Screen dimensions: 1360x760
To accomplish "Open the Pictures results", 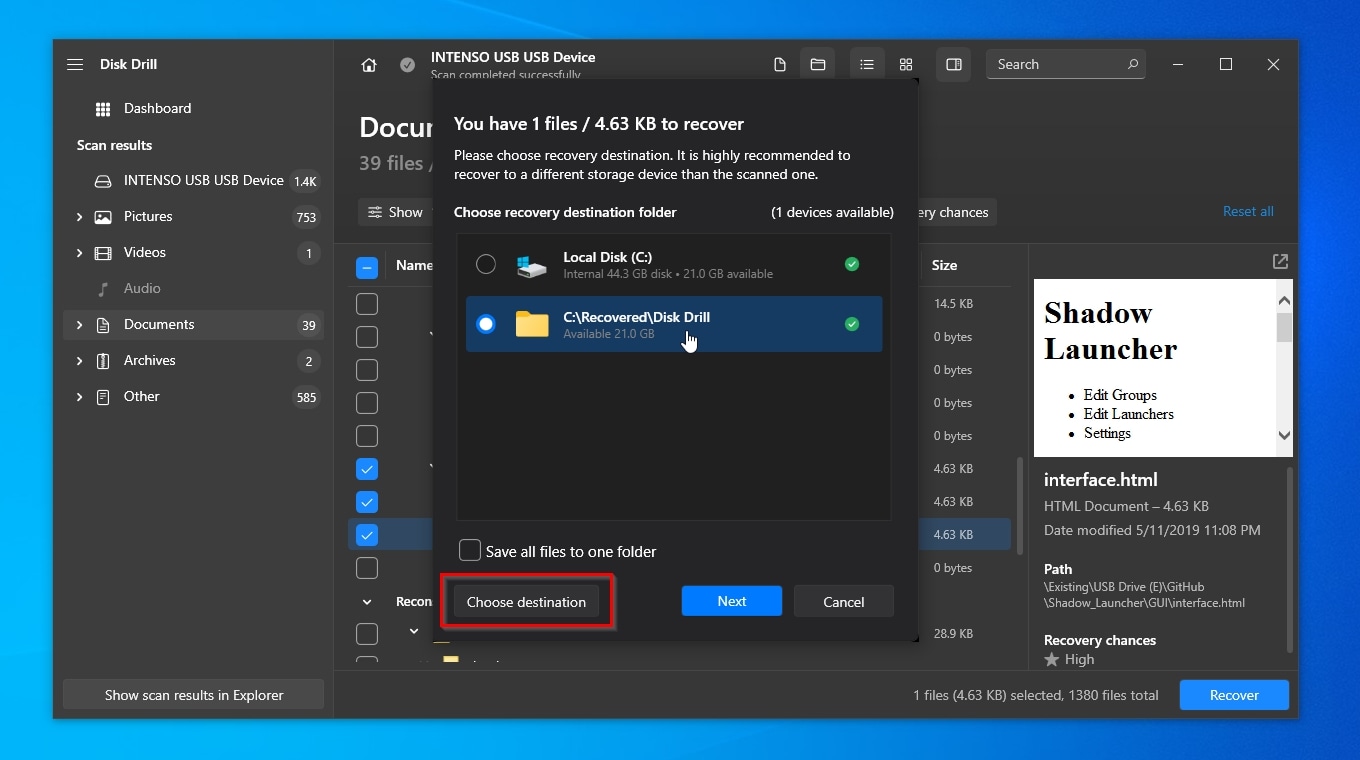I will [193, 217].
